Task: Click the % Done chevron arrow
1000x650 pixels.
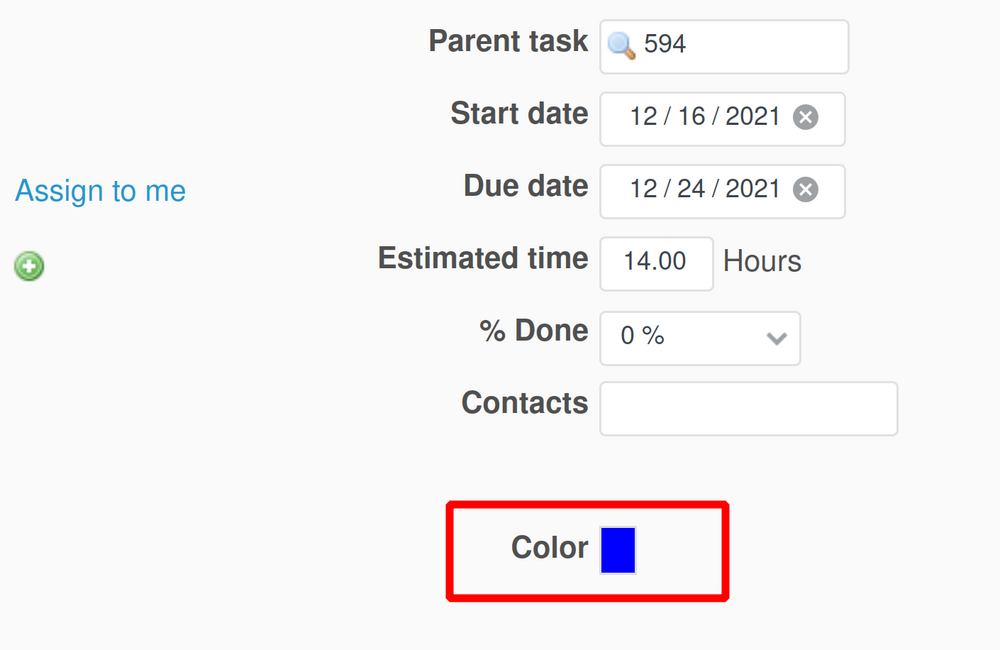Action: click(776, 339)
